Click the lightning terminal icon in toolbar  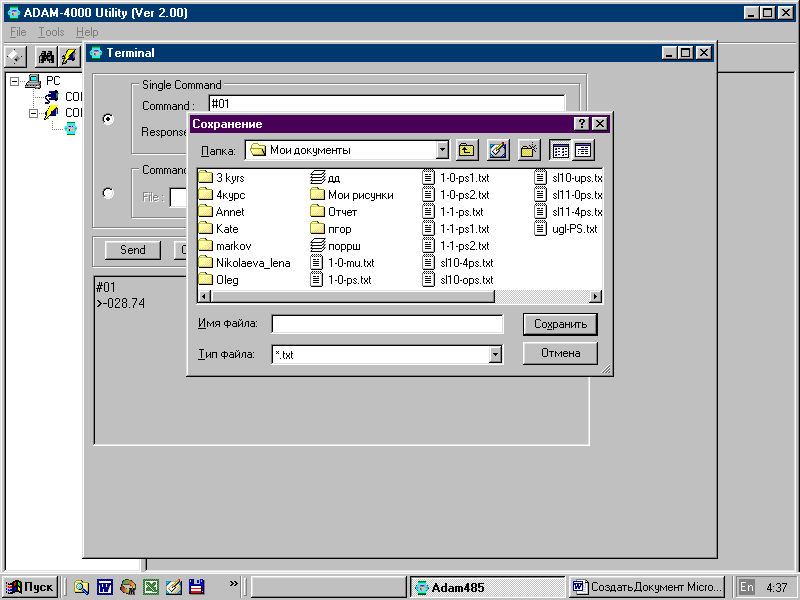point(69,57)
